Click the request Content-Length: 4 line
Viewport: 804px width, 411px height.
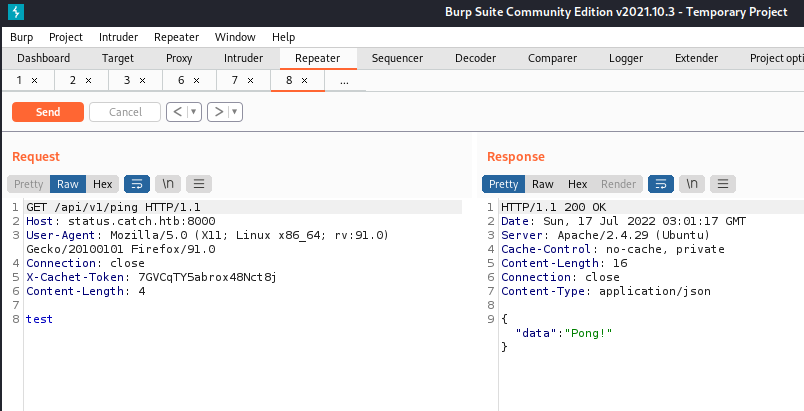tap(86, 291)
